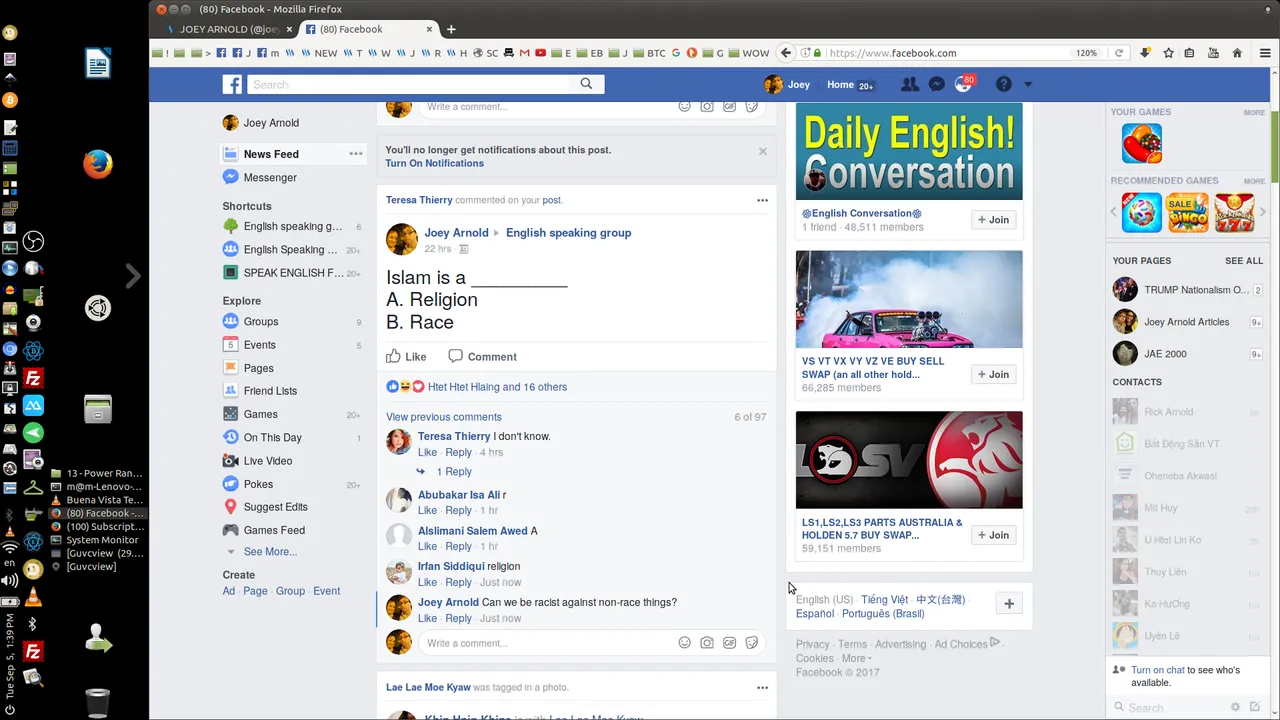The width and height of the screenshot is (1280, 720).
Task: Open Live Video in sidebar
Action: (268, 461)
